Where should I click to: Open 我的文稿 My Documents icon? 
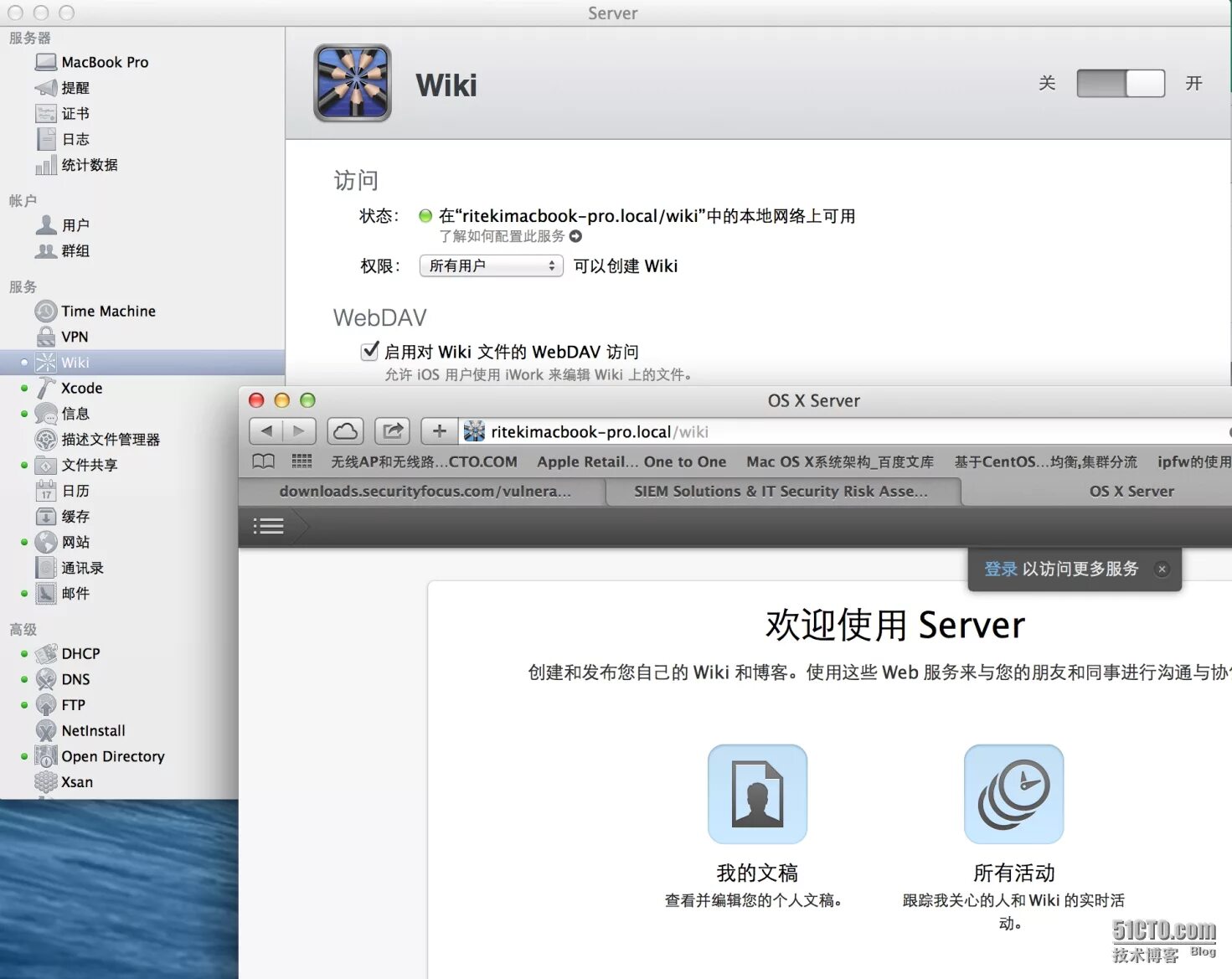tap(757, 794)
